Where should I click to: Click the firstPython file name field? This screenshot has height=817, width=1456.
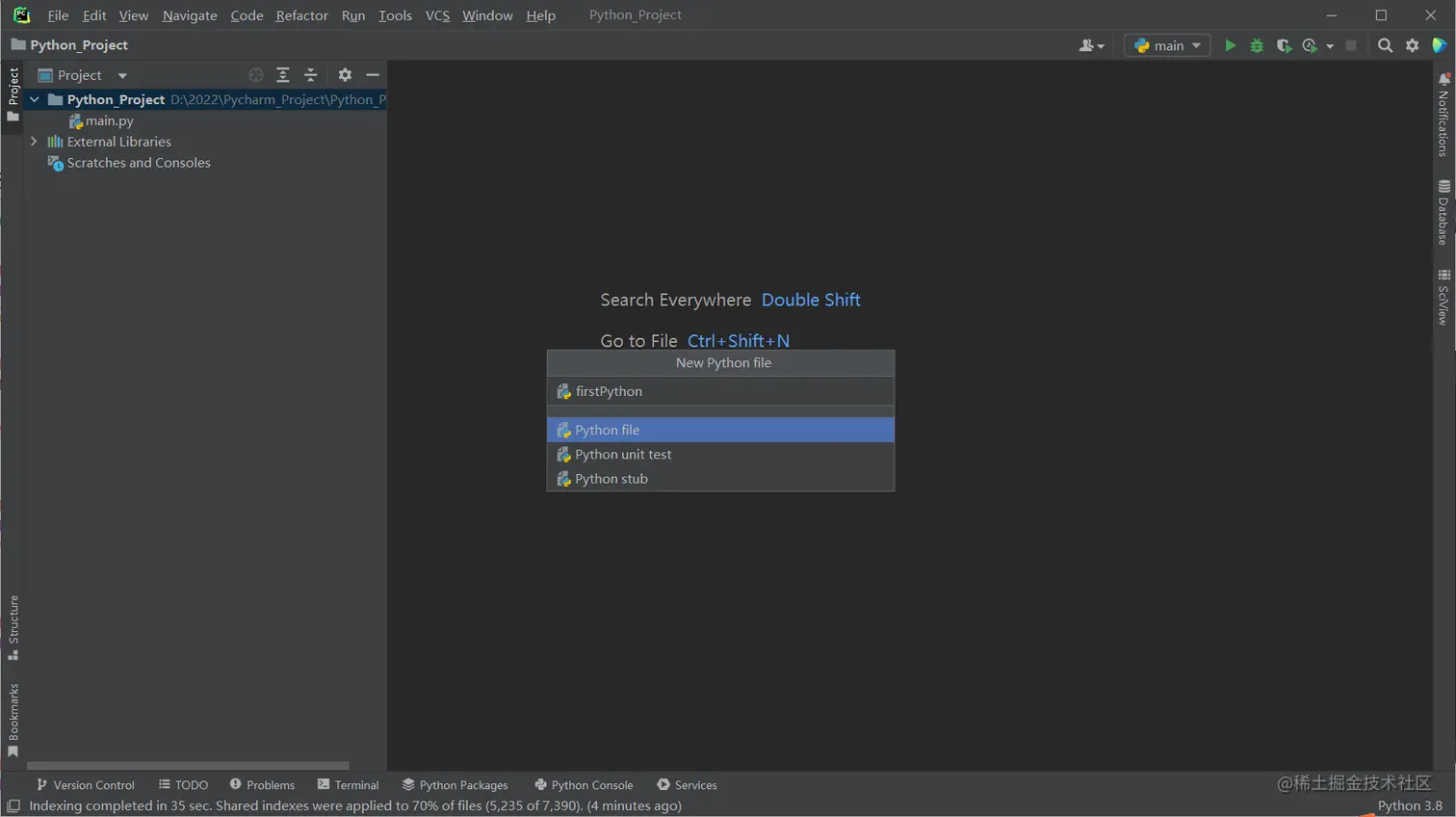[x=720, y=391]
